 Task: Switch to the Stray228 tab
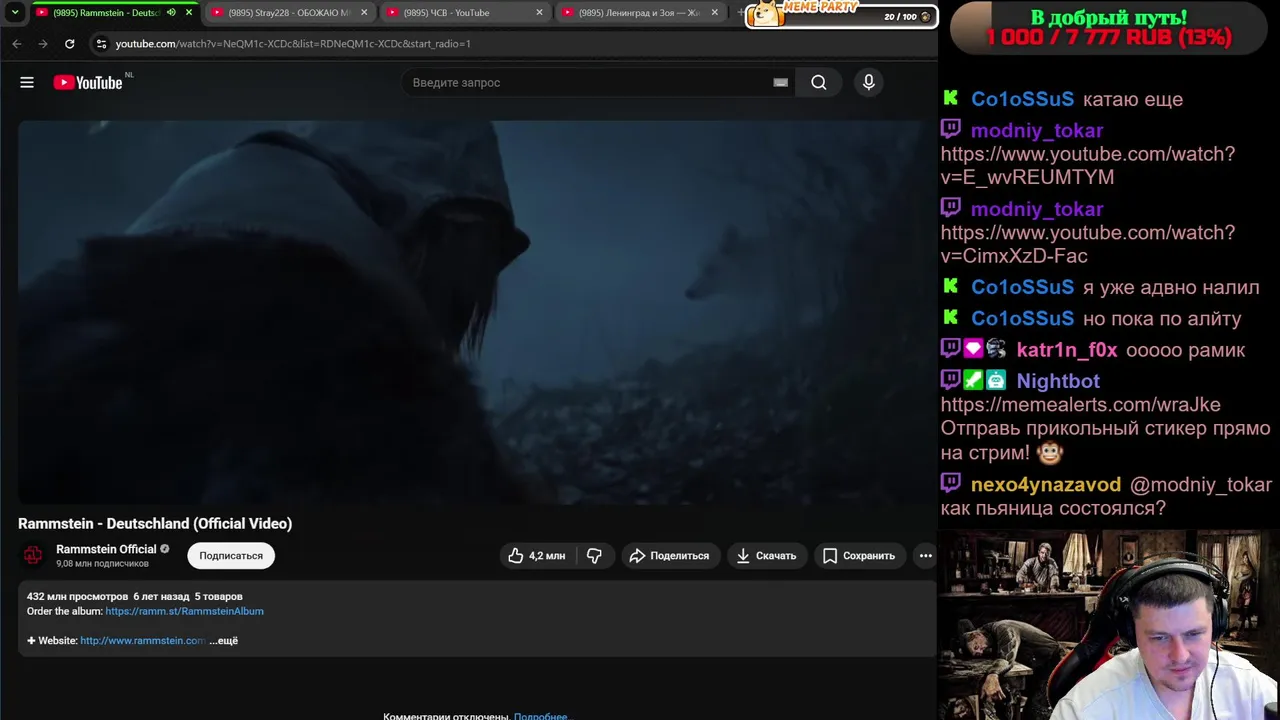coord(289,13)
